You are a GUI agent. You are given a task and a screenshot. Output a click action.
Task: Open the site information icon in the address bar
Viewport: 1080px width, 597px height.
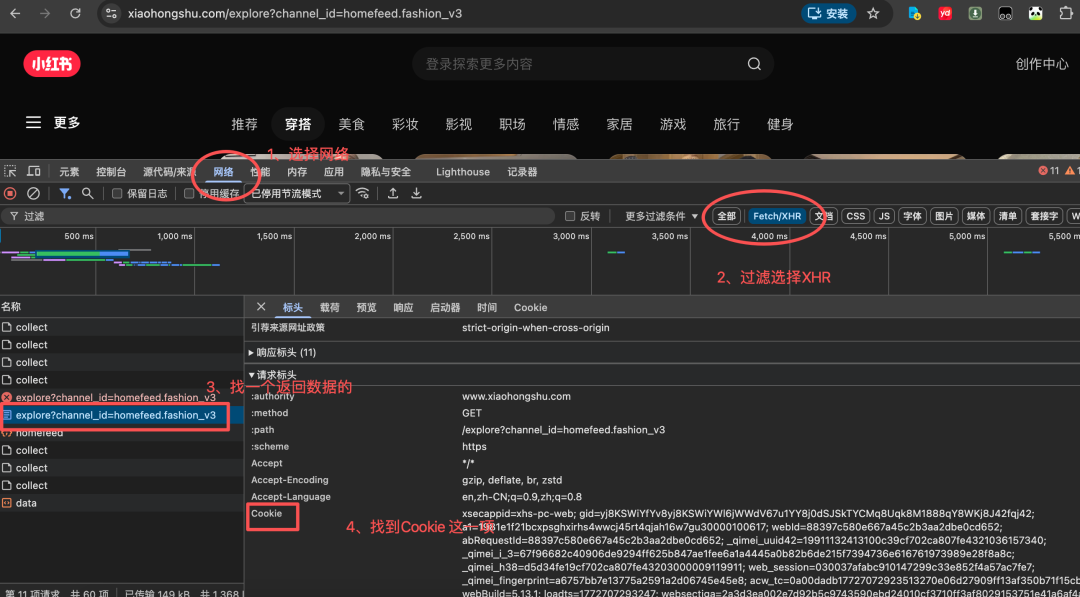[x=112, y=13]
